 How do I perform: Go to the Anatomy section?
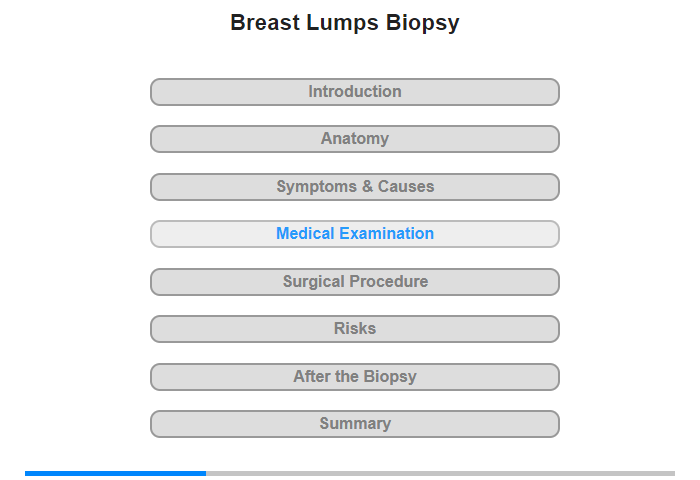(354, 139)
